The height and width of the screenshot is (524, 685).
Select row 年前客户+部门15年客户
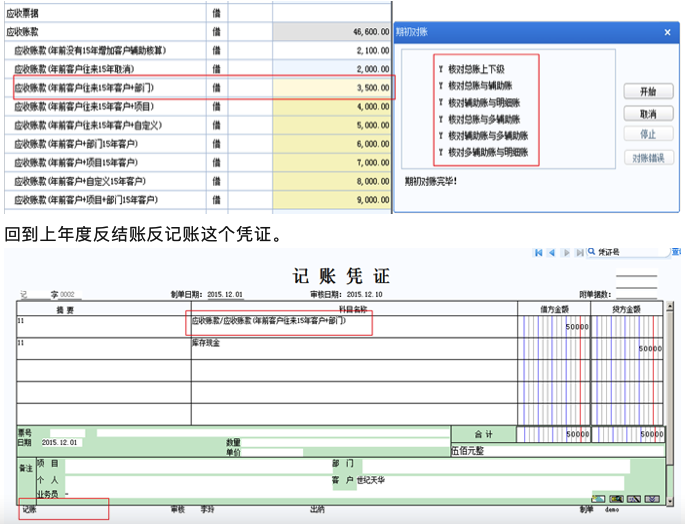click(x=198, y=144)
